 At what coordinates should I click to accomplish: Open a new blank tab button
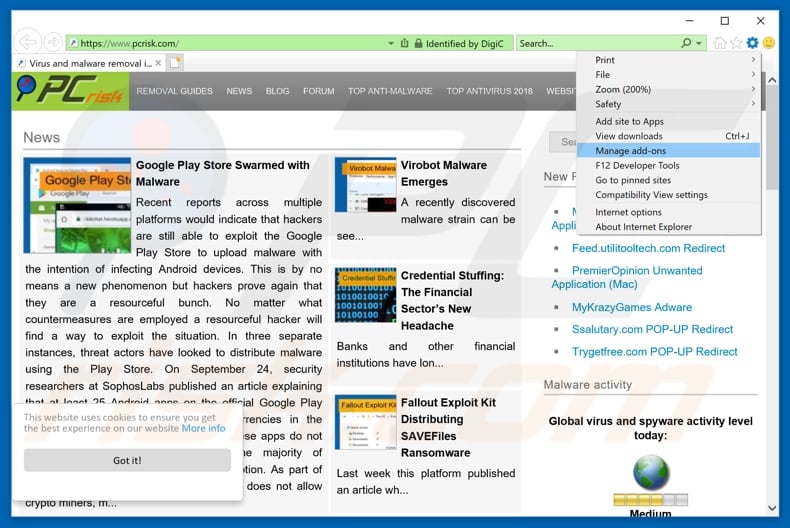click(x=175, y=63)
